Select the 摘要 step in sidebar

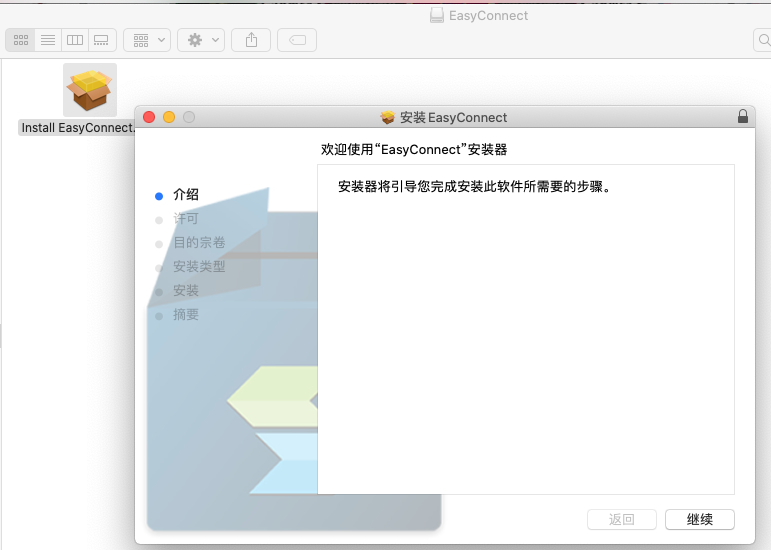(186, 315)
